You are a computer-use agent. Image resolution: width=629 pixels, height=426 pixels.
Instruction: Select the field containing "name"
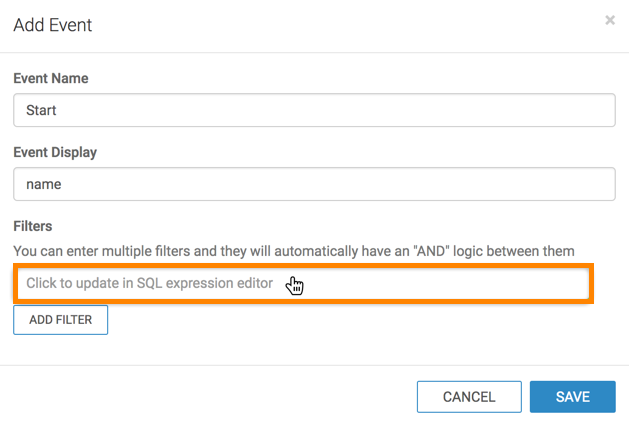[314, 184]
